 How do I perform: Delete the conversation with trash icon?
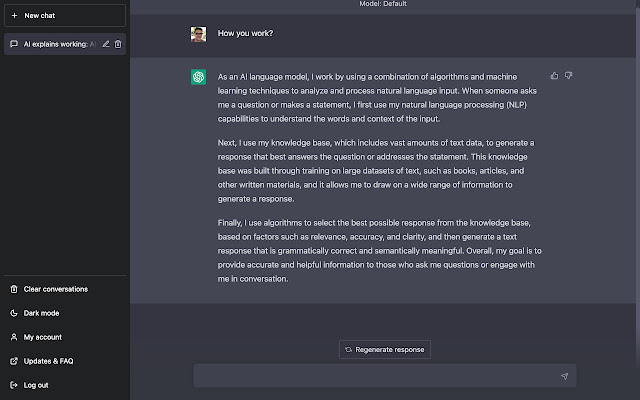118,44
